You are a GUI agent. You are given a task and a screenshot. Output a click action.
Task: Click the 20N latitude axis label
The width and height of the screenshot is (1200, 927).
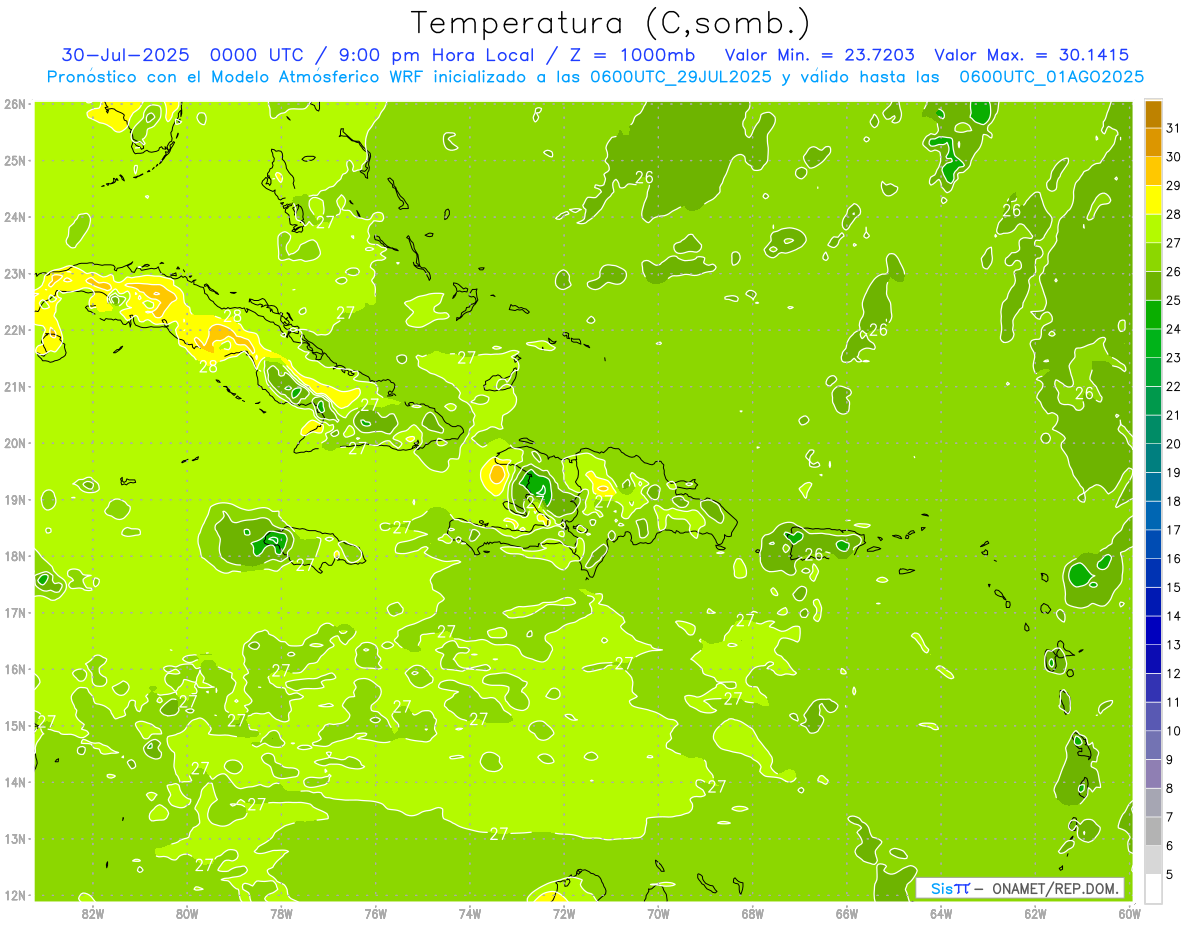point(15,443)
